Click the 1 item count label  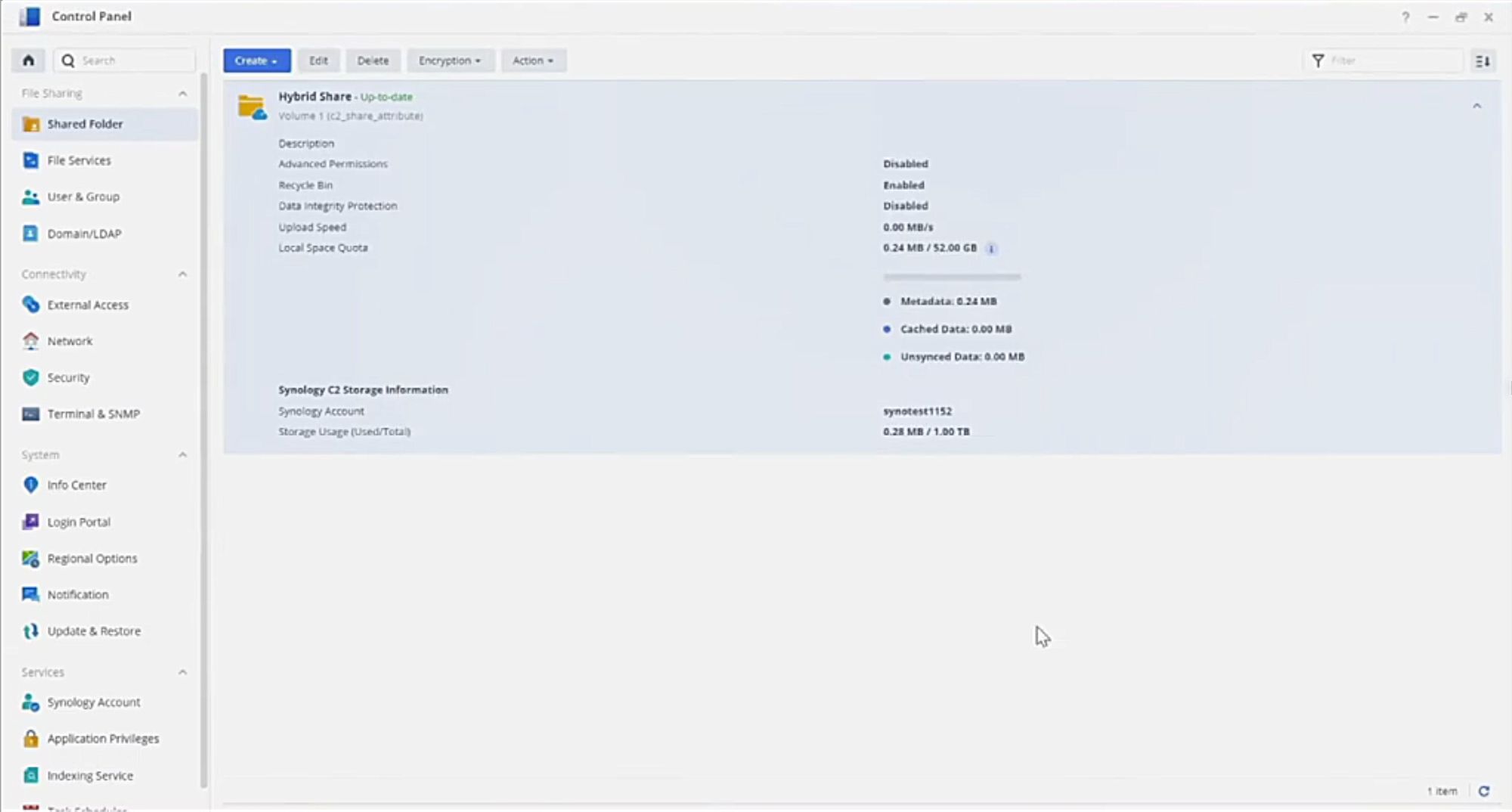pyautogui.click(x=1442, y=791)
